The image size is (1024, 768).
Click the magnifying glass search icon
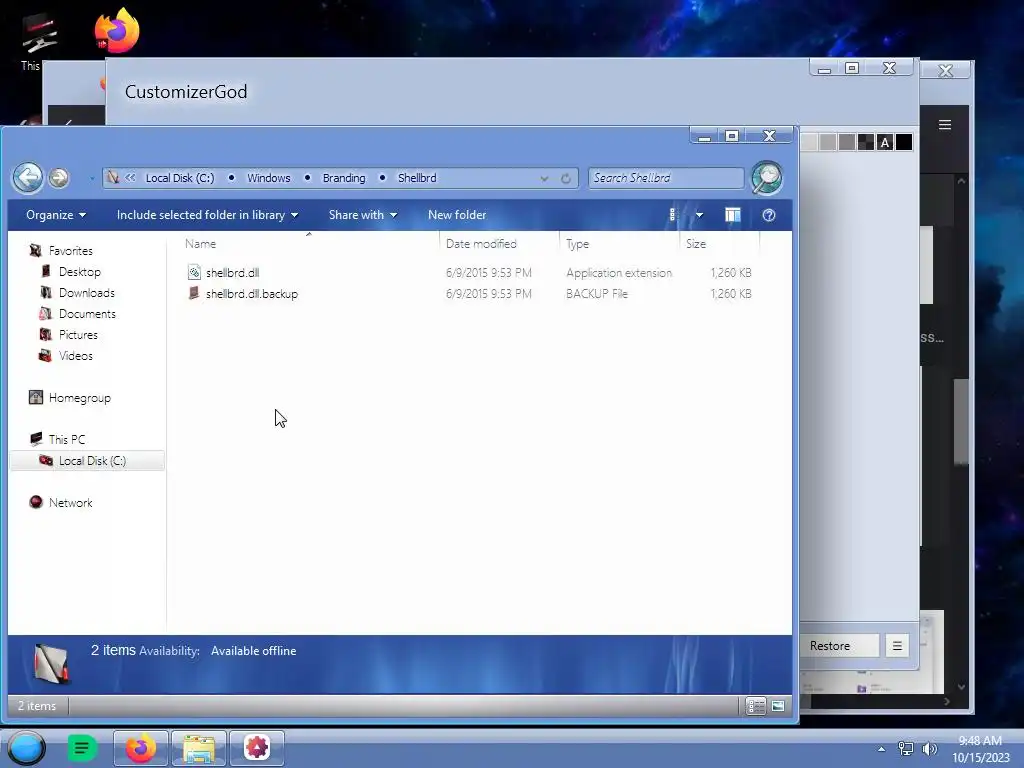click(x=767, y=178)
